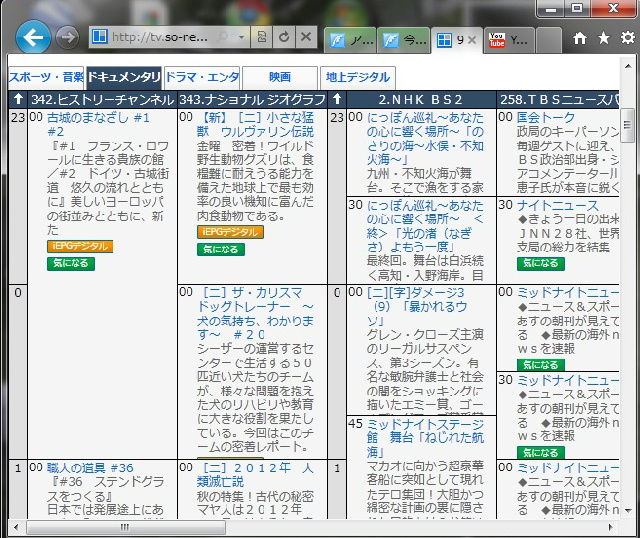Select the 地上デジタル category tab
The height and width of the screenshot is (538, 640).
(358, 77)
